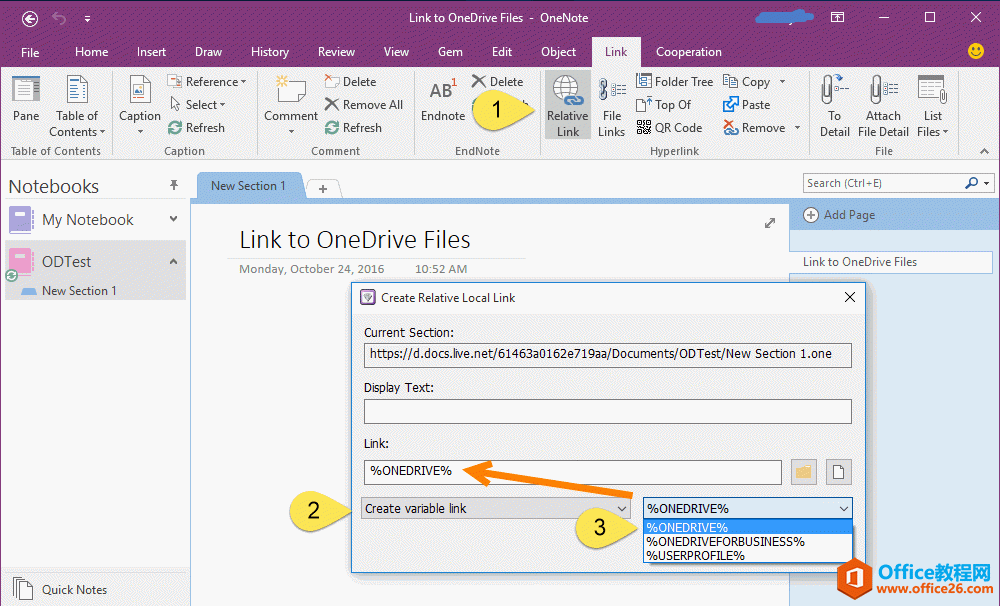Select New Section 1 in notebook list
Image resolution: width=1000 pixels, height=606 pixels.
[79, 291]
